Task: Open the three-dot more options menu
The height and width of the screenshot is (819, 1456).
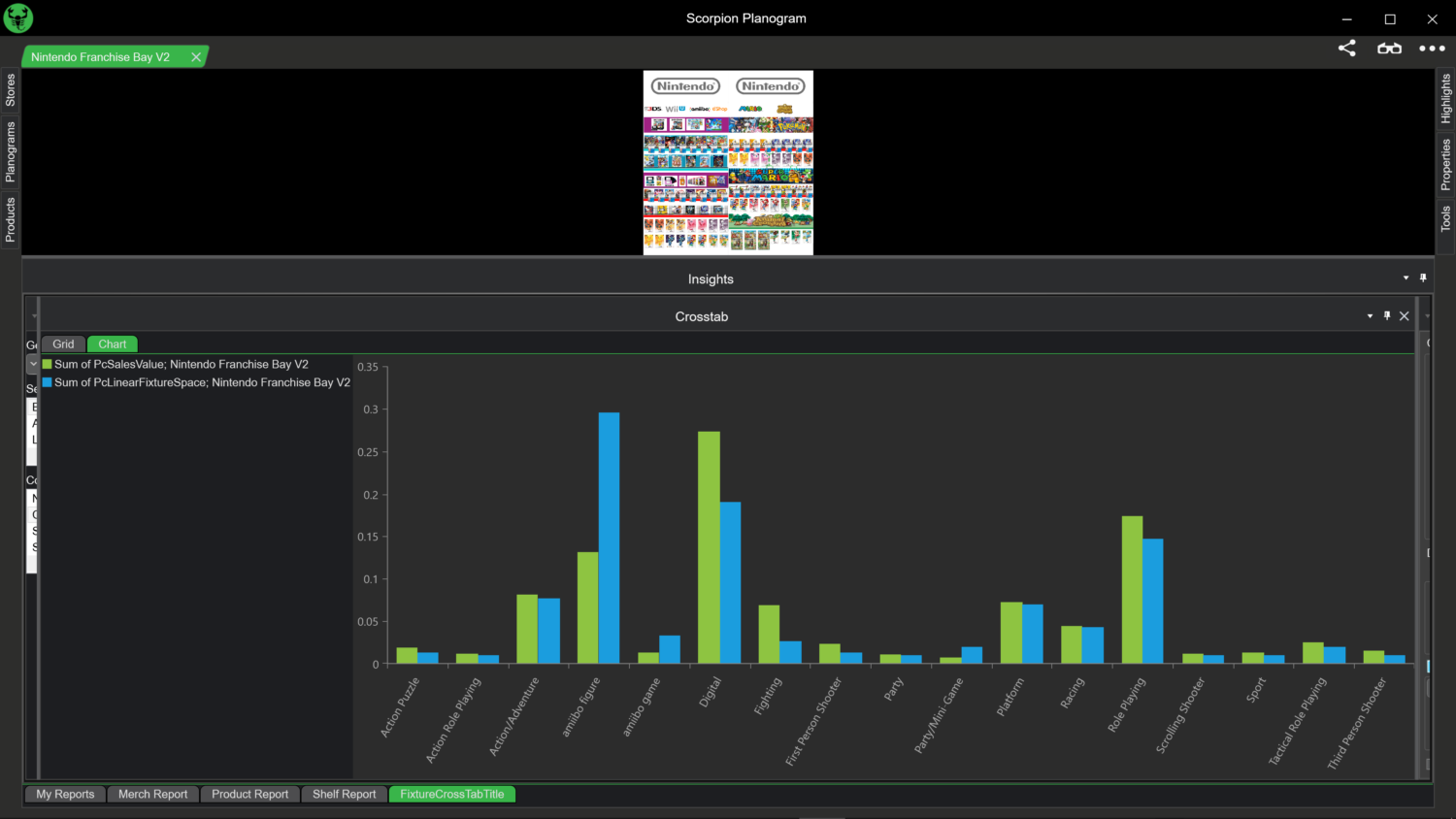Action: 1432,49
